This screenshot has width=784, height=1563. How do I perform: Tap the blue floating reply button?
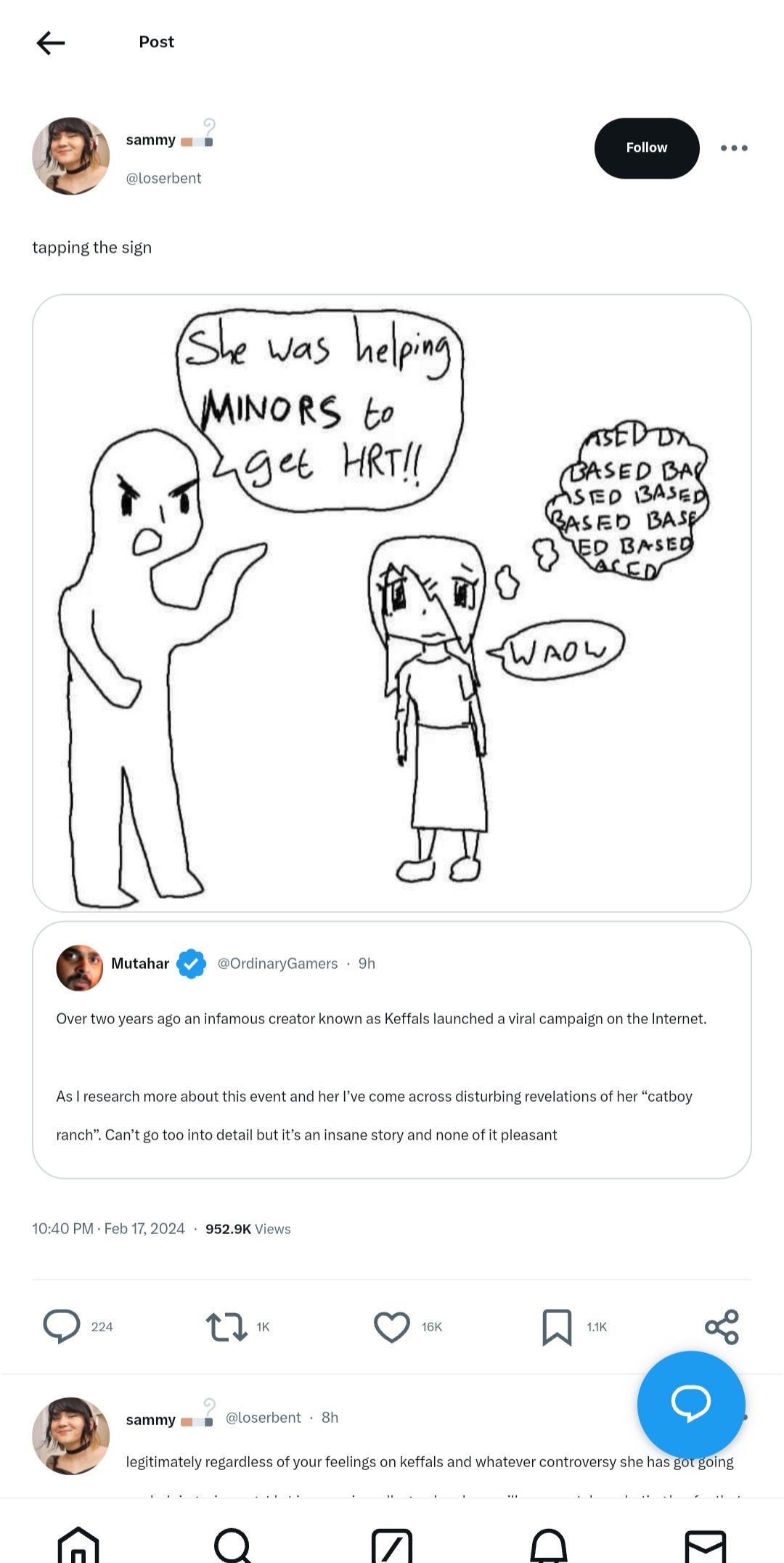coord(690,1404)
